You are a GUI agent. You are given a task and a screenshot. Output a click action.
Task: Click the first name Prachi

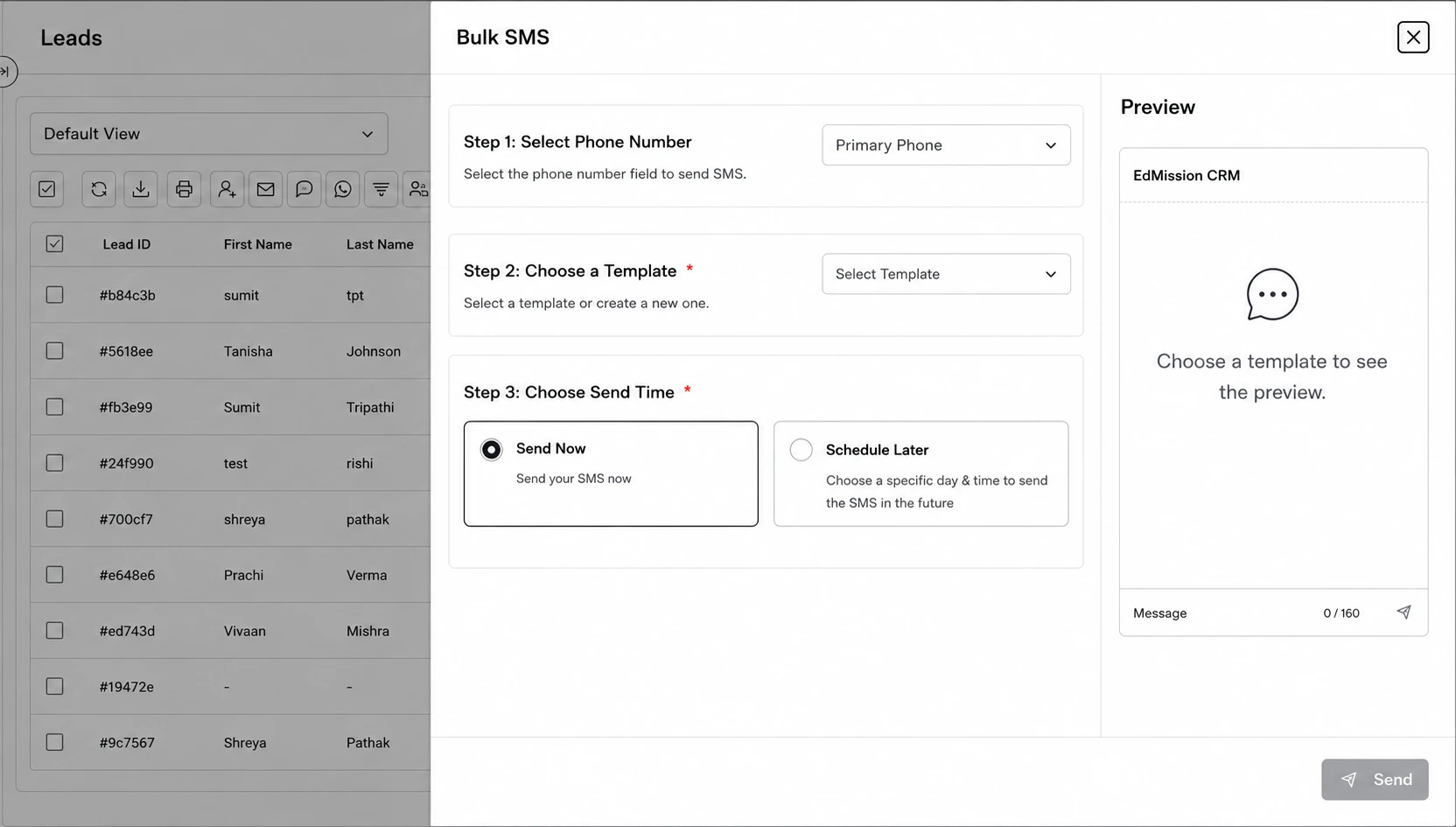point(243,575)
